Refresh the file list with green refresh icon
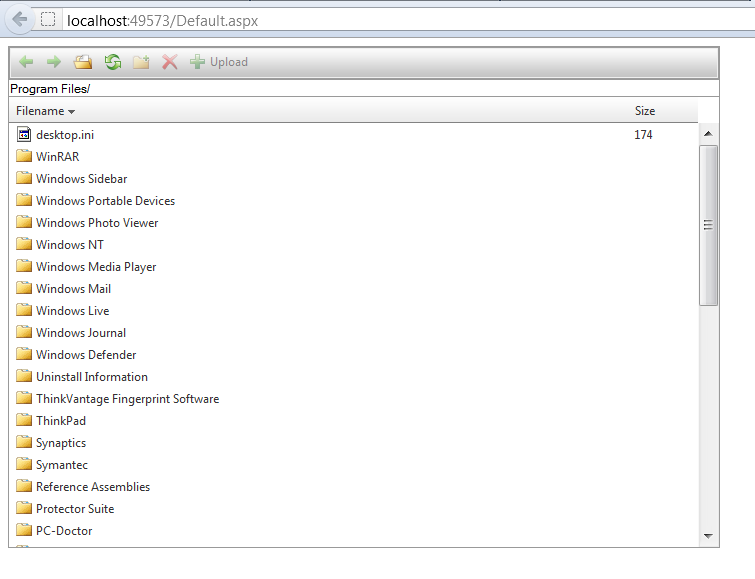 113,62
